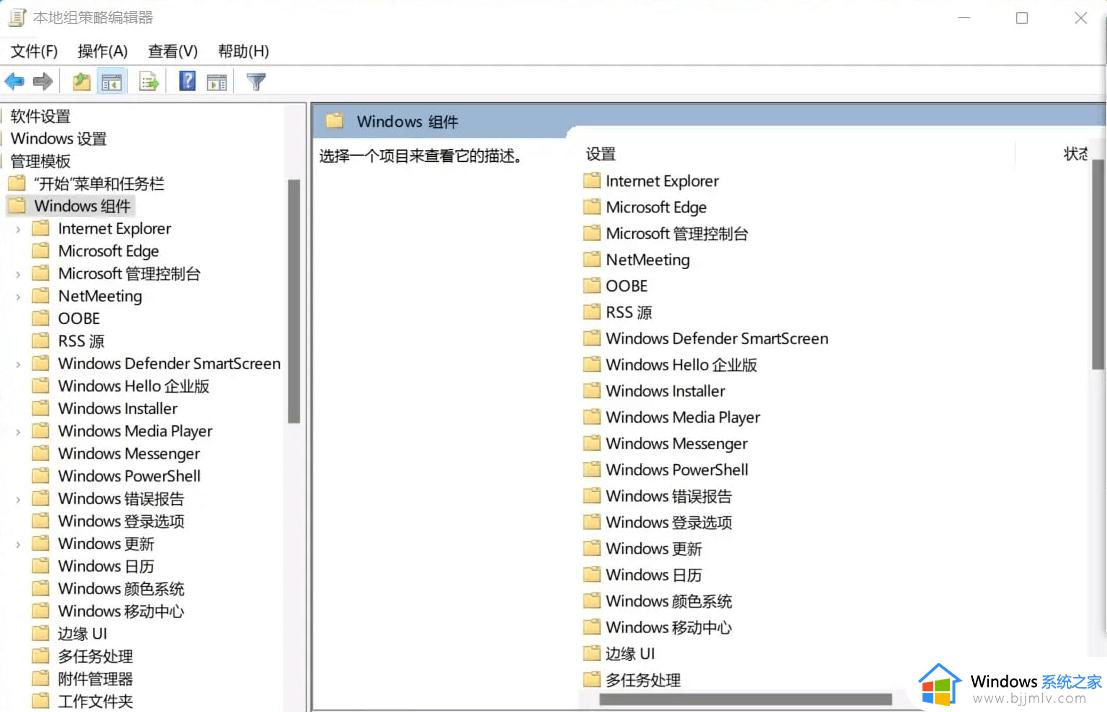Select Windows PowerShell in settings list

(677, 470)
